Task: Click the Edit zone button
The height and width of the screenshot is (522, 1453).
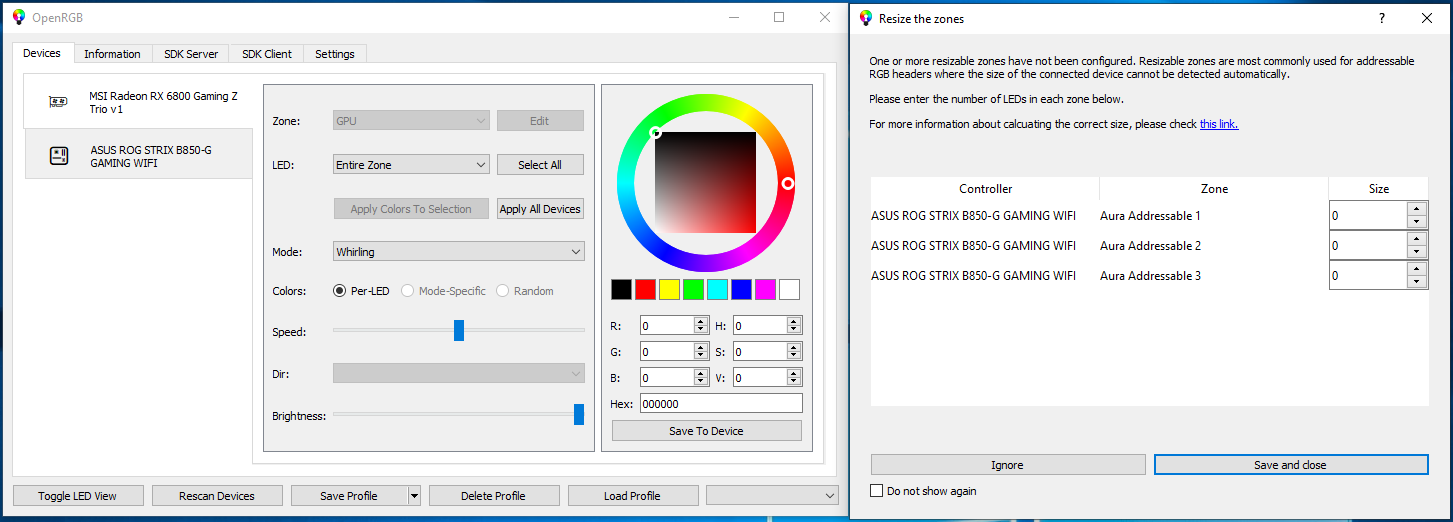Action: [540, 121]
